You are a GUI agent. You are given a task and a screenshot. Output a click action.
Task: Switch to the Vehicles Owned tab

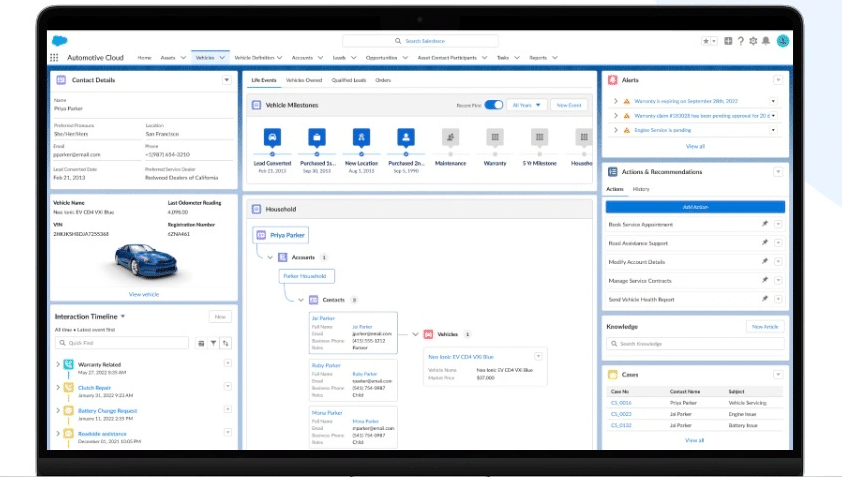304,80
